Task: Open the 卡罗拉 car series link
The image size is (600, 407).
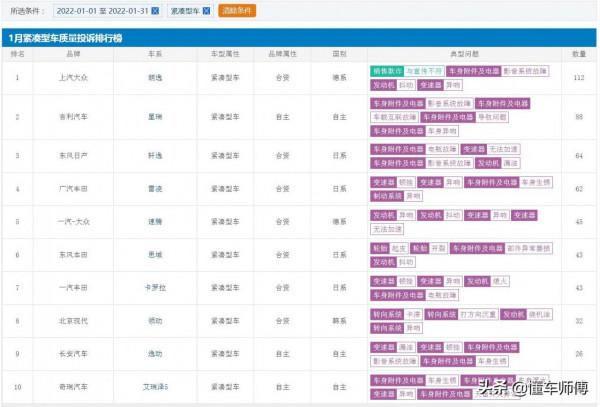Action: [x=155, y=288]
